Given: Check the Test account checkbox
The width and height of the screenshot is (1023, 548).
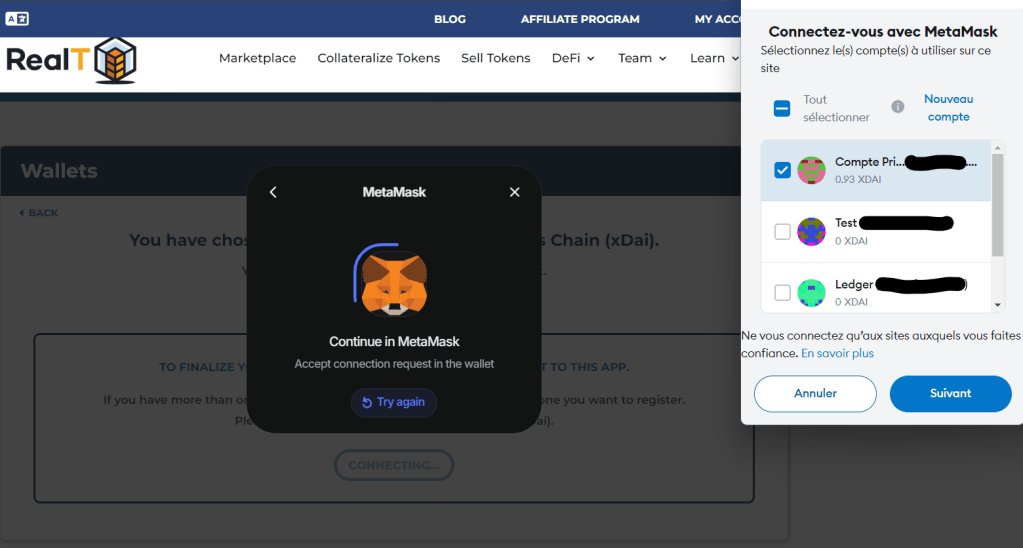Looking at the screenshot, I should pyautogui.click(x=782, y=232).
